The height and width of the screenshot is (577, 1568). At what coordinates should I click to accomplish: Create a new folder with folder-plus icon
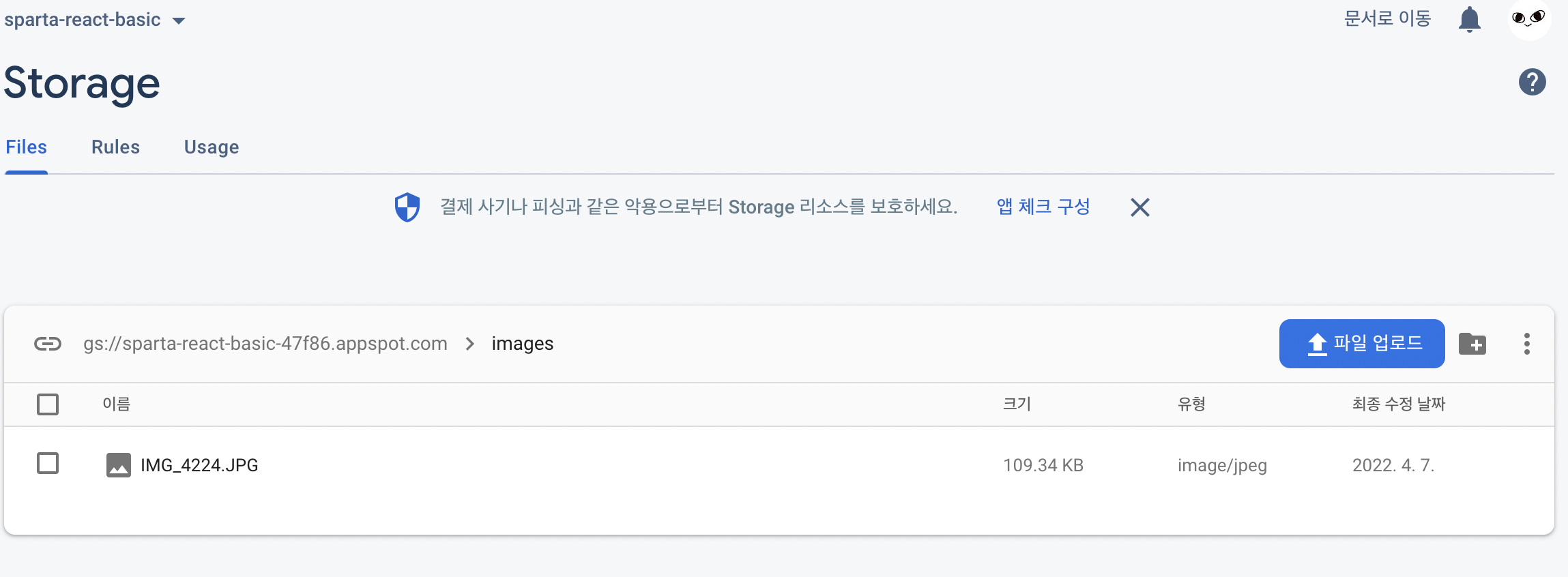(x=1472, y=344)
